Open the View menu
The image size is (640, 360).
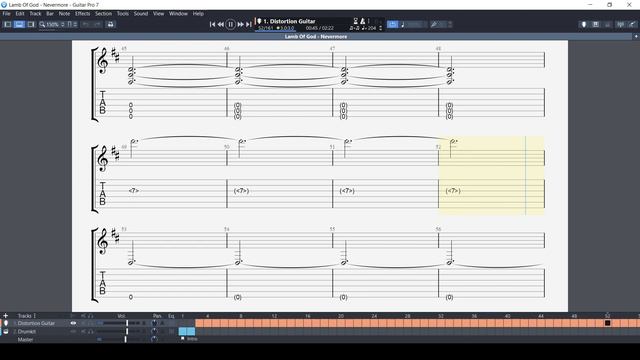pos(158,13)
